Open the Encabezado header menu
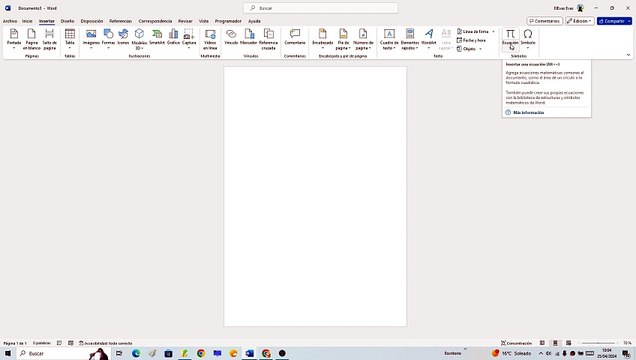The image size is (636, 360). tap(322, 39)
